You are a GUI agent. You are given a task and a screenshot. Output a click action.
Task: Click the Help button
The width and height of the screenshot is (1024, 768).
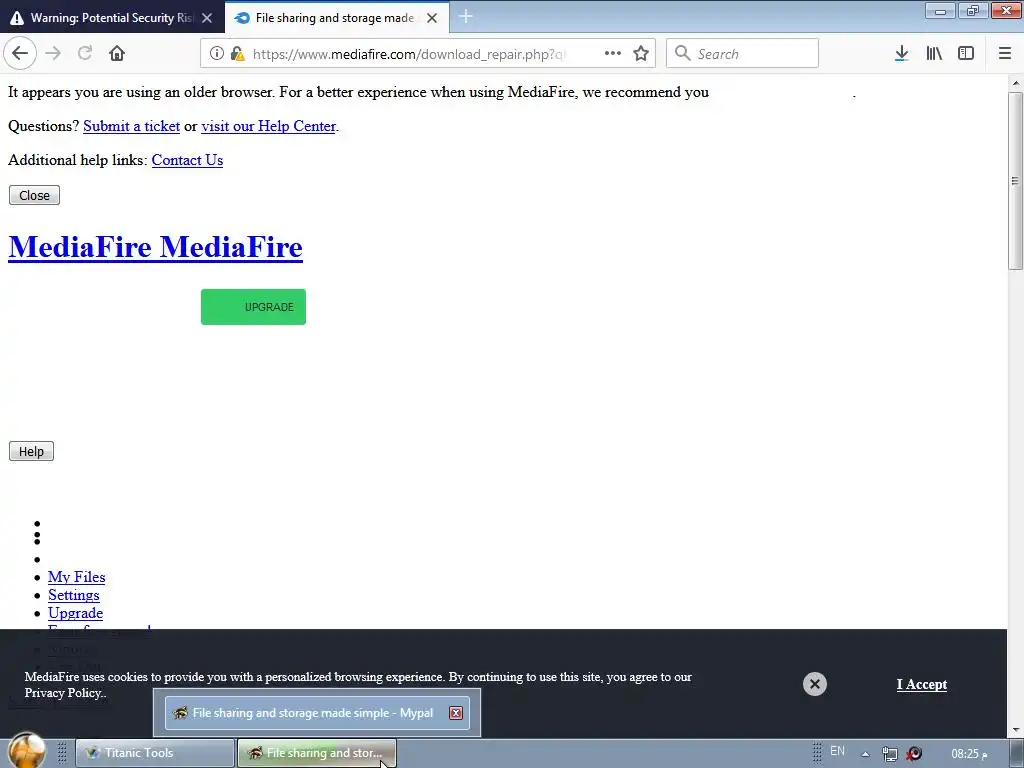point(31,451)
